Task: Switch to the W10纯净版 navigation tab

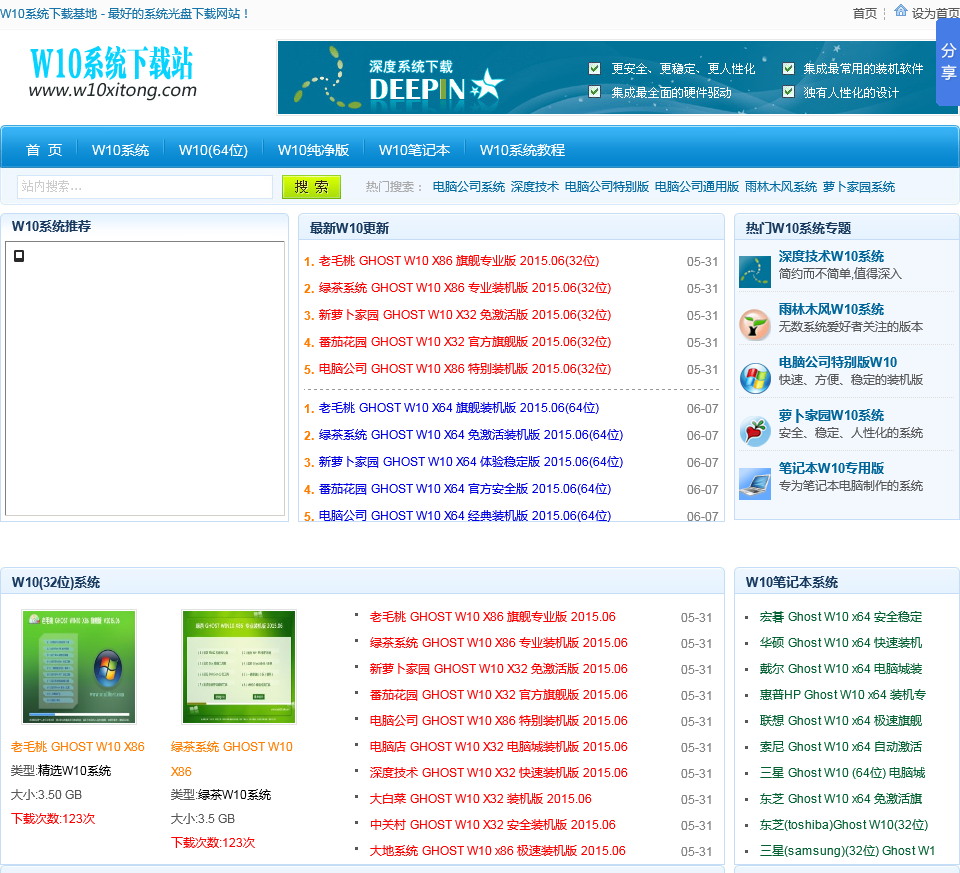Action: point(313,150)
